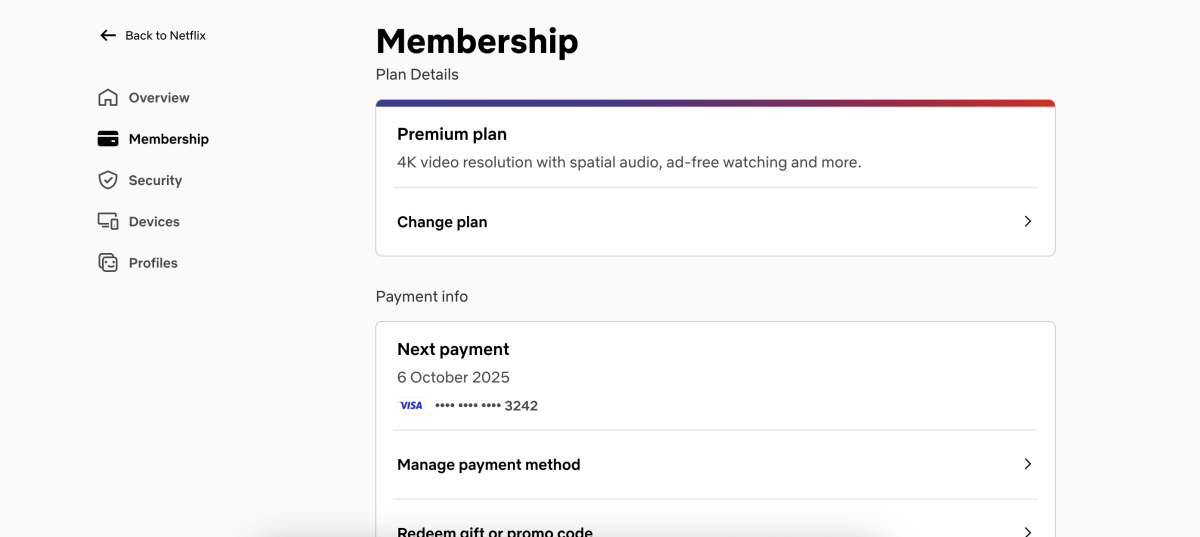The image size is (1200, 537).
Task: Switch to the Devices sidebar label
Action: [154, 222]
